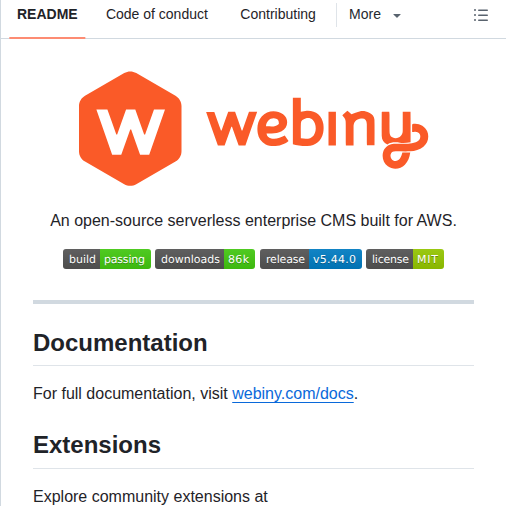Click the caret arrow beside More
506x506 pixels.
coord(397,16)
